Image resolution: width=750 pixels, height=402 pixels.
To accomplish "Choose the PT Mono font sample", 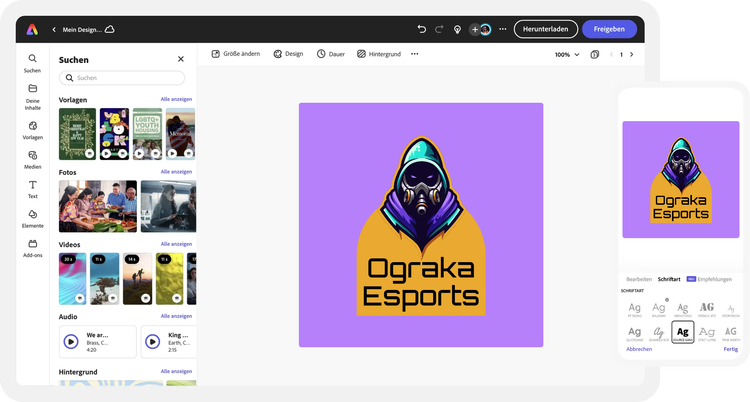I will pyautogui.click(x=635, y=309).
